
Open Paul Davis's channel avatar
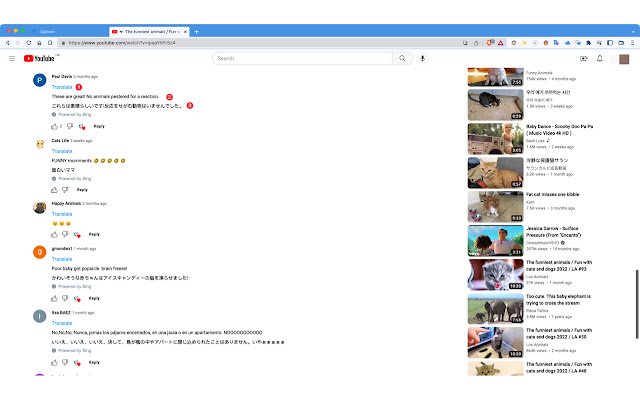40,80
